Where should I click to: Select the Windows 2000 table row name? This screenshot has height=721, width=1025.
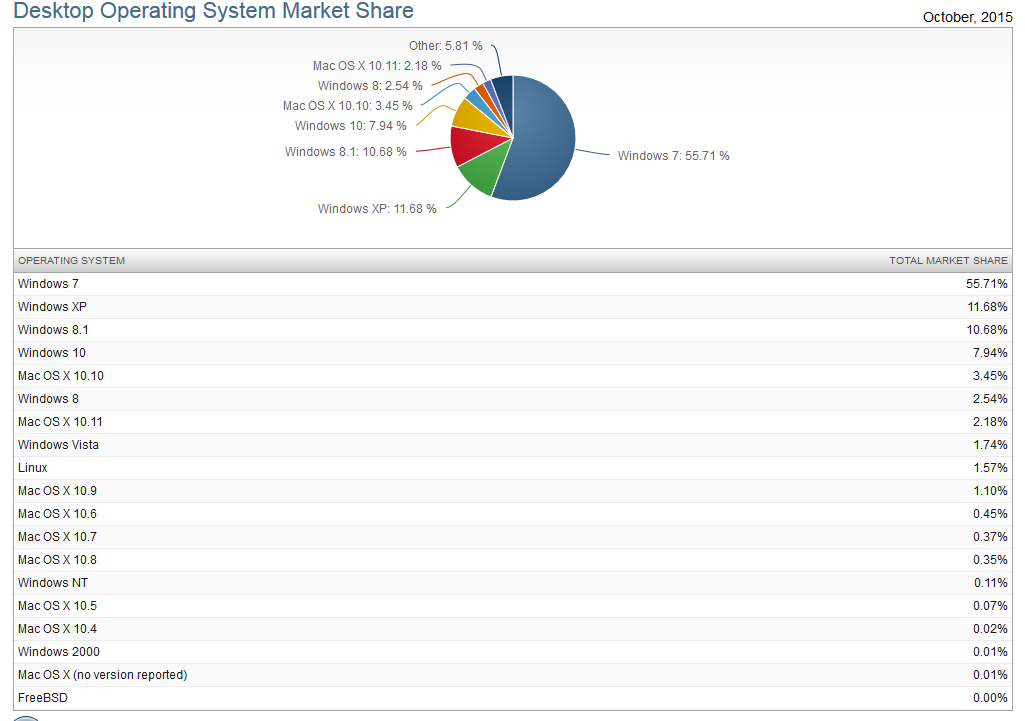(x=59, y=652)
